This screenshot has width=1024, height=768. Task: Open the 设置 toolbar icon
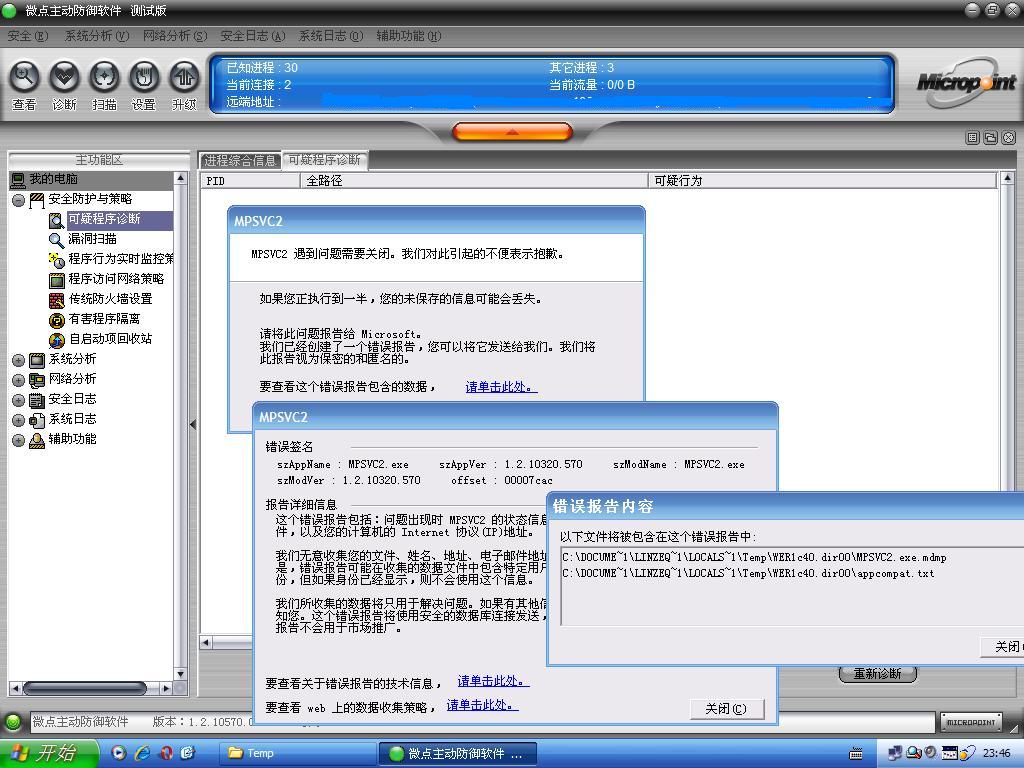(x=144, y=77)
